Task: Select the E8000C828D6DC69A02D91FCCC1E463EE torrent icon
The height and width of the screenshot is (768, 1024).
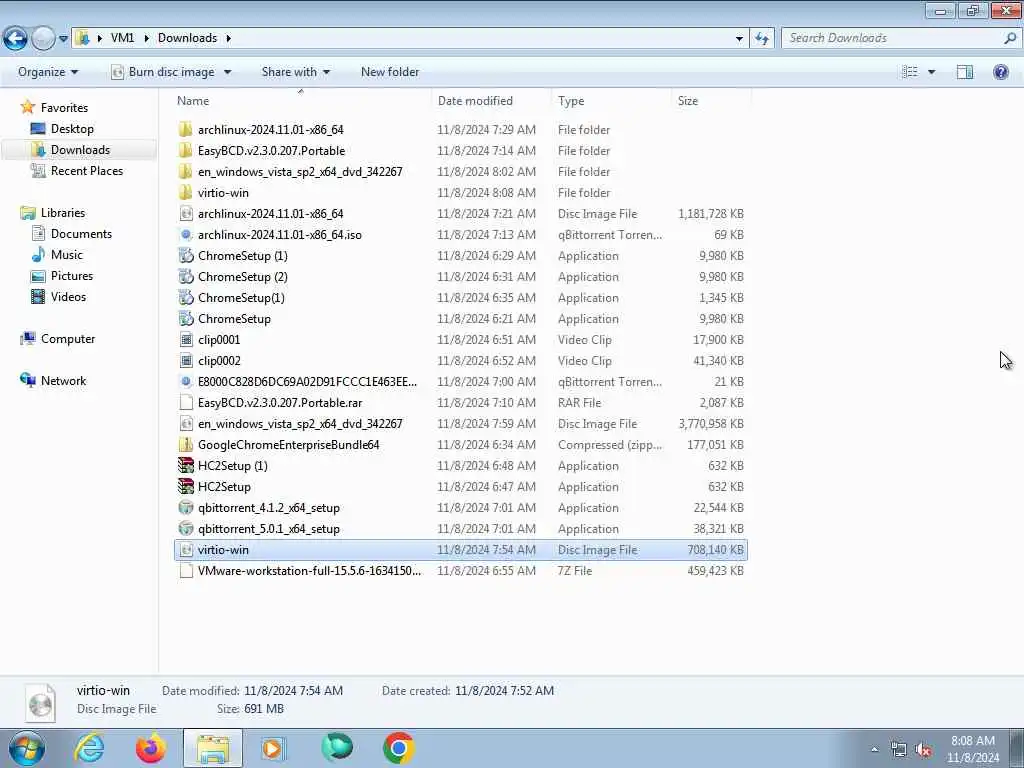Action: tap(186, 381)
